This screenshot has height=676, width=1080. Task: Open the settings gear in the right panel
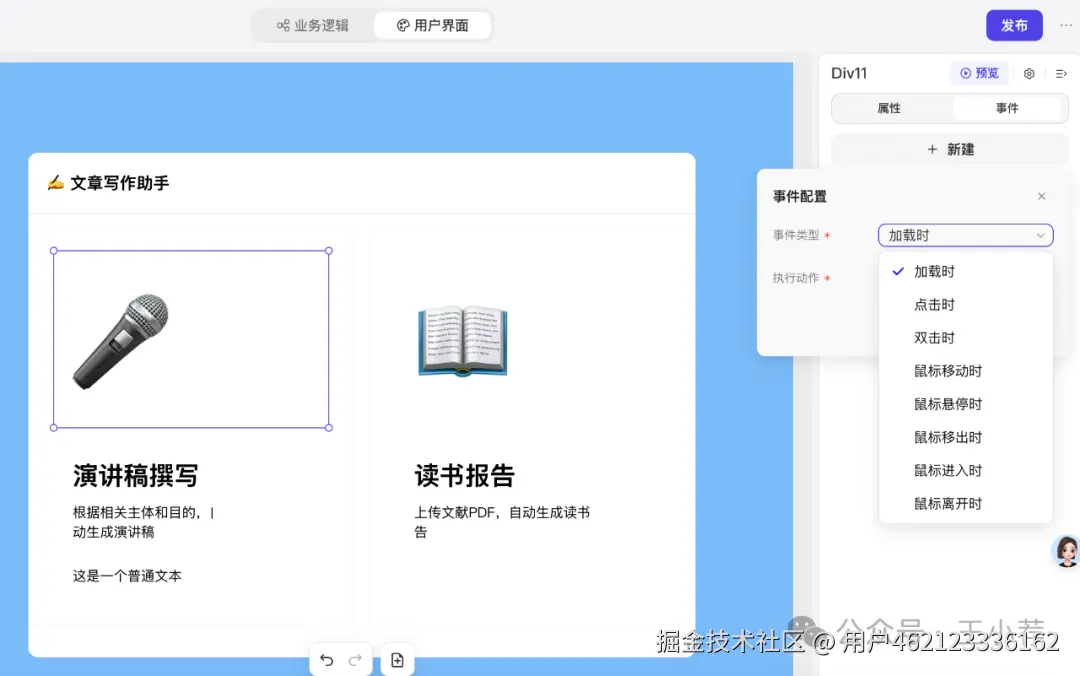(1030, 72)
